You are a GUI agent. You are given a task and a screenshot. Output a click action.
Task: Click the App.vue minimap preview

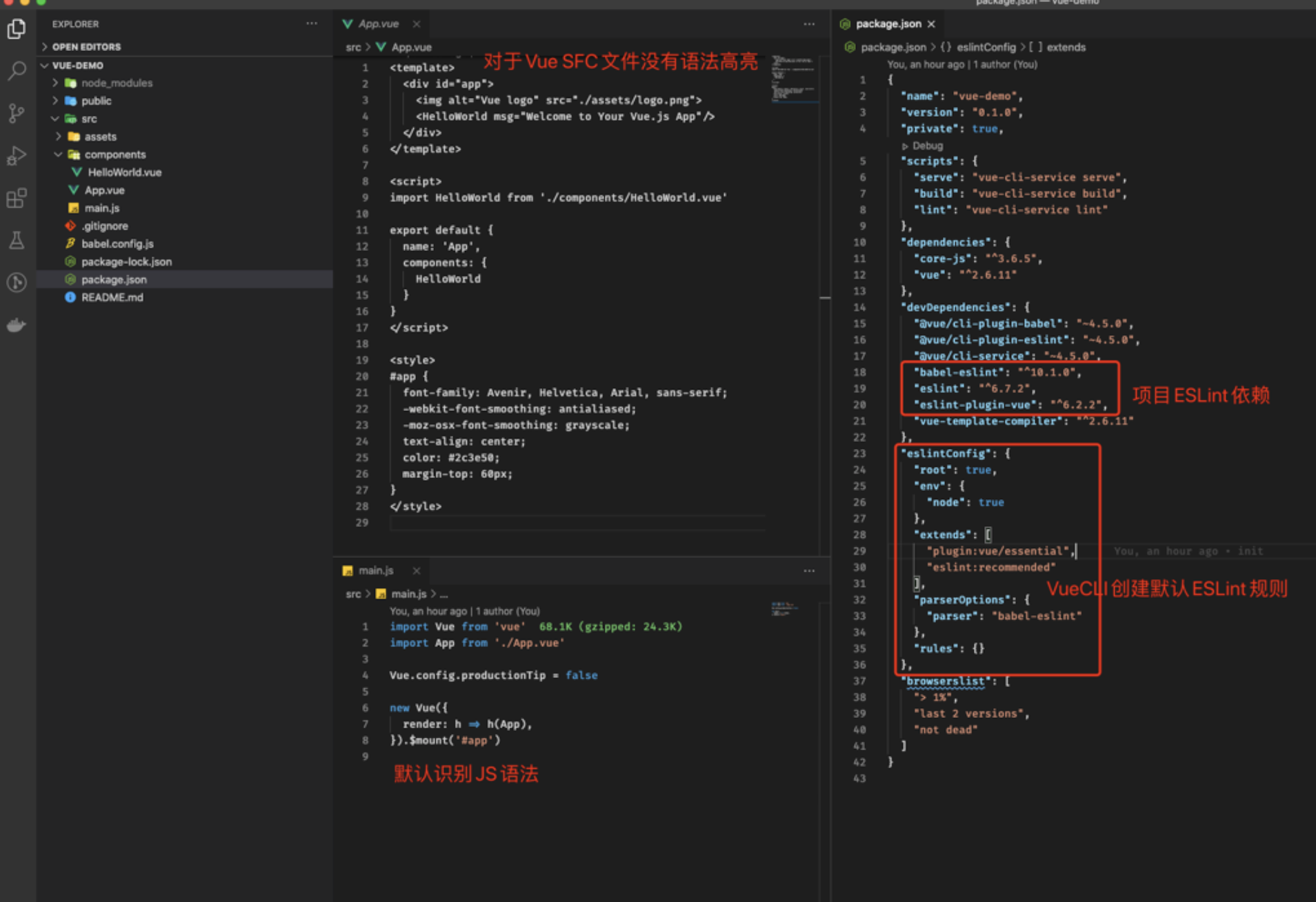pos(795,79)
